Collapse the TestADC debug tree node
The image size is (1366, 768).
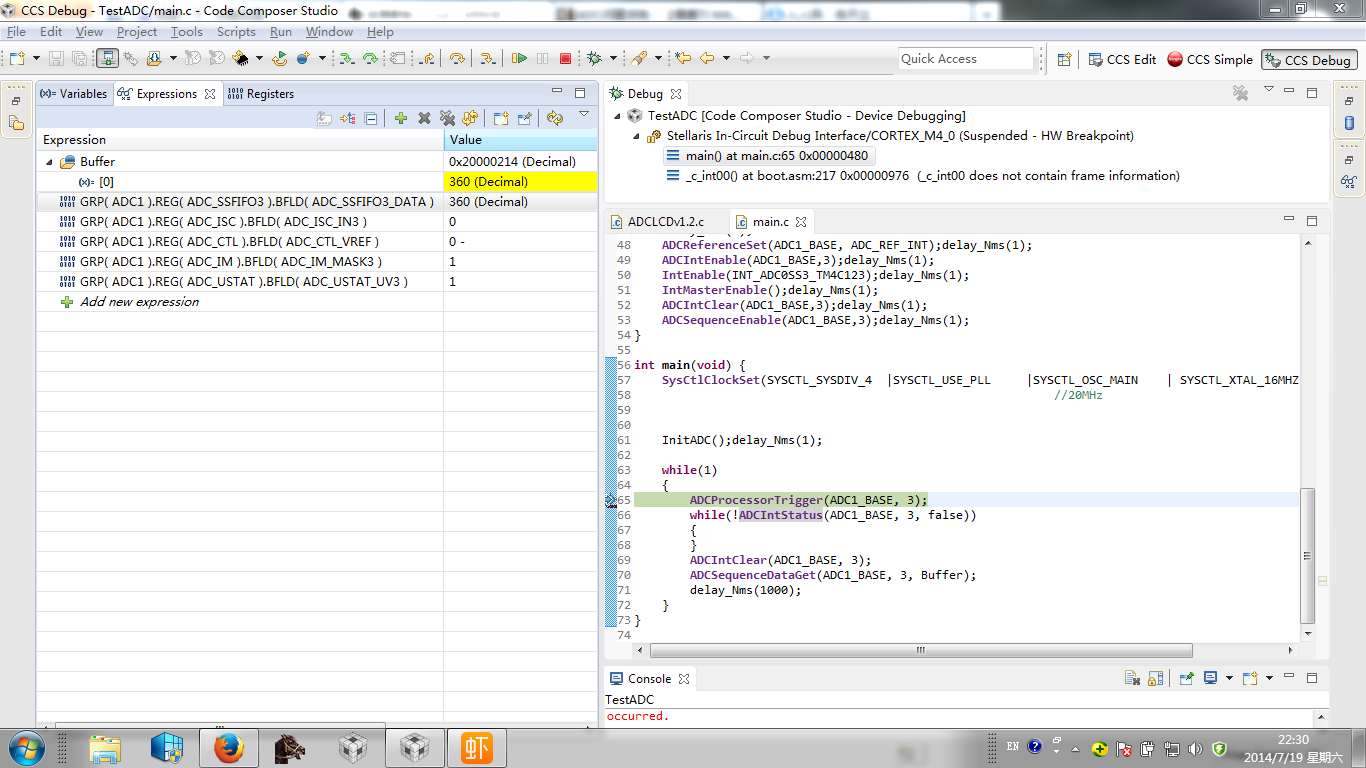[618, 116]
